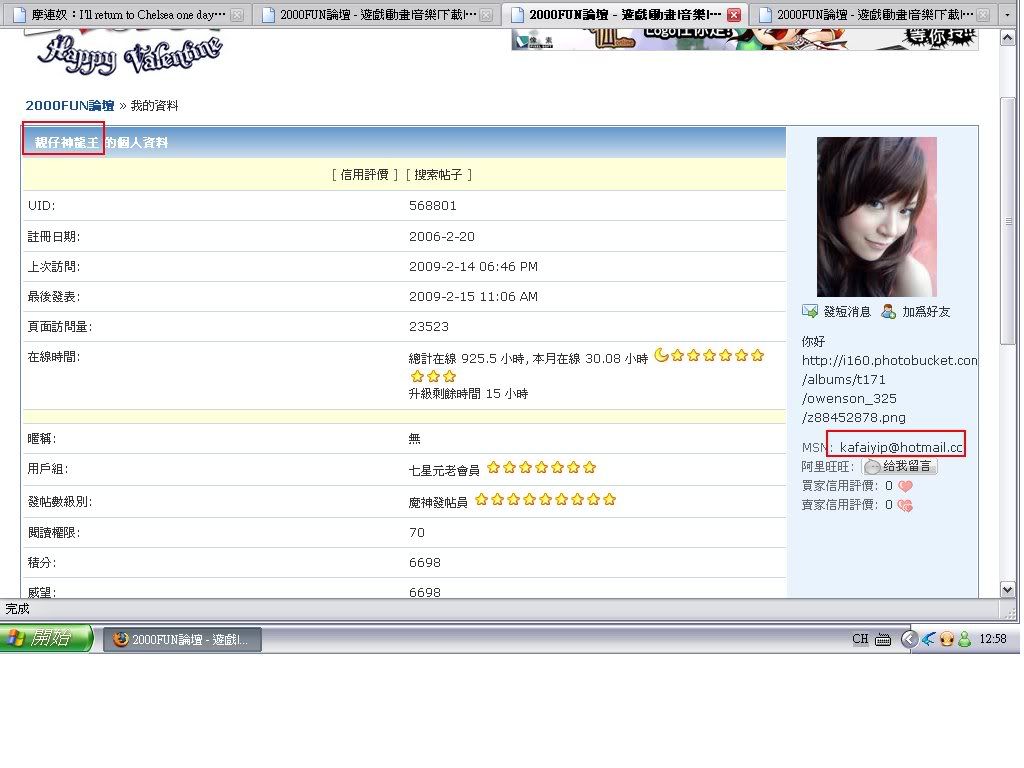Image resolution: width=1024 pixels, height=768 pixels.
Task: Click the blue bird icon in system tray
Action: pyautogui.click(x=927, y=639)
